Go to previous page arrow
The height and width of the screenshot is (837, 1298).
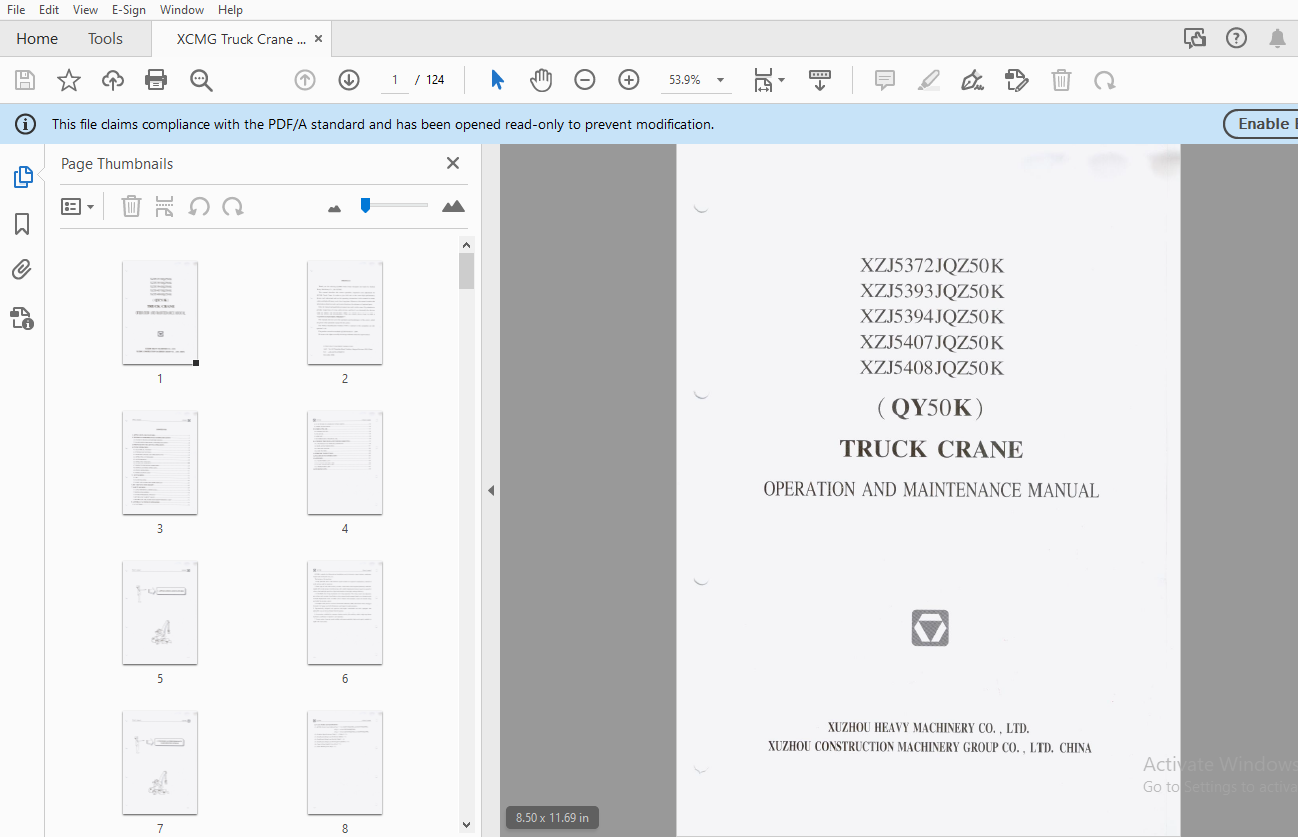305,80
